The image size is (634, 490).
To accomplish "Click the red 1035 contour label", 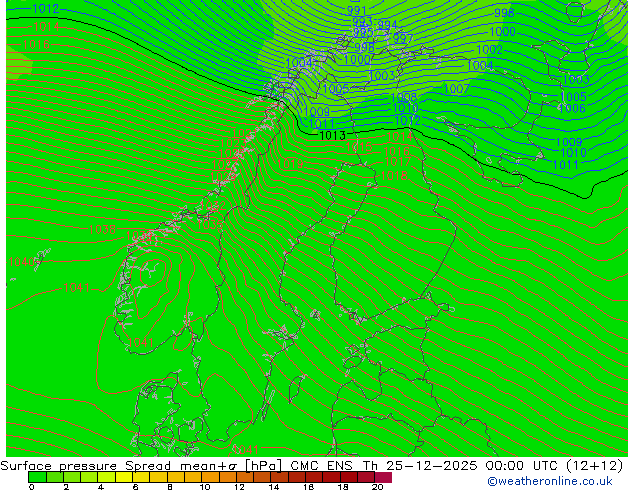I will [x=209, y=224].
